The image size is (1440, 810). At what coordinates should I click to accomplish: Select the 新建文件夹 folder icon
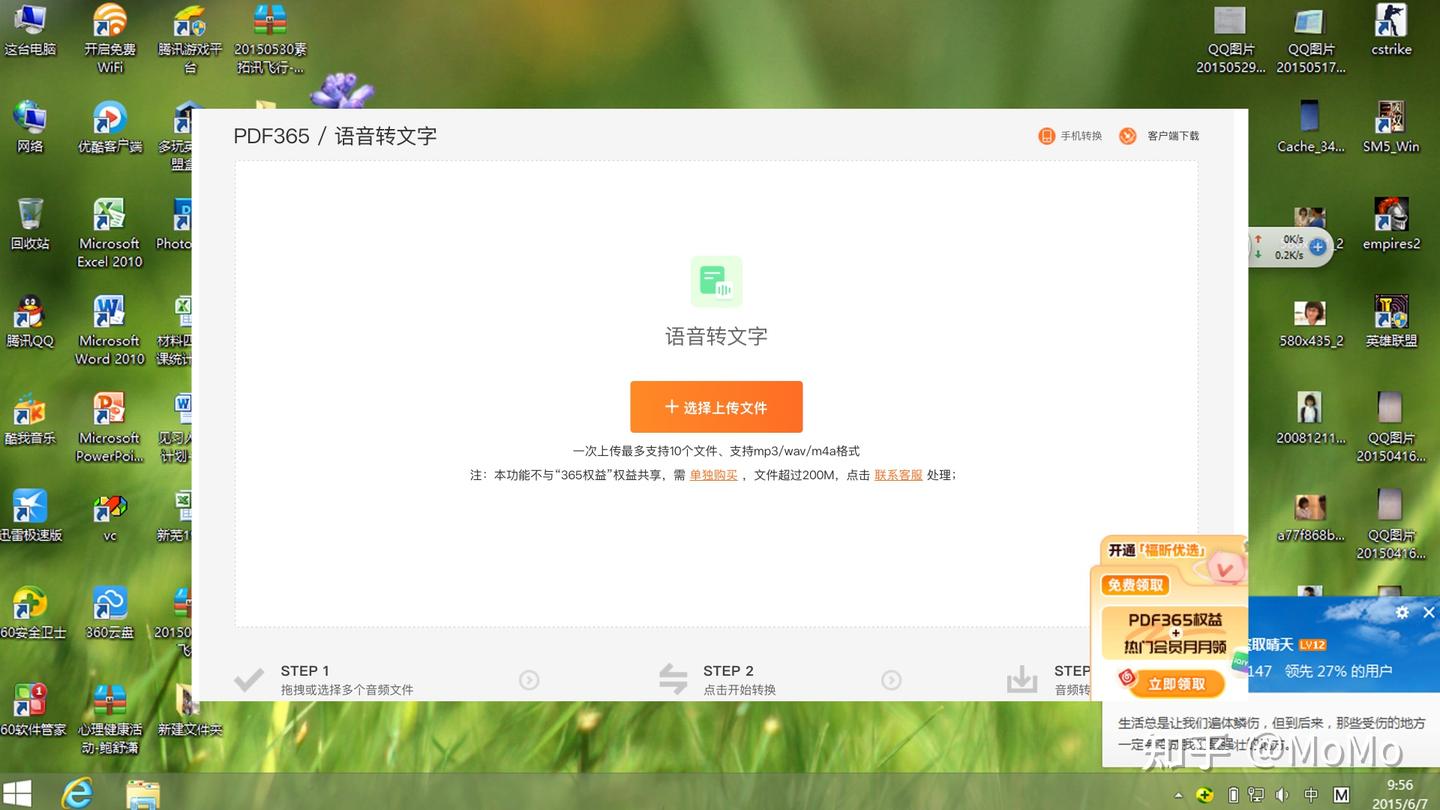tap(187, 710)
